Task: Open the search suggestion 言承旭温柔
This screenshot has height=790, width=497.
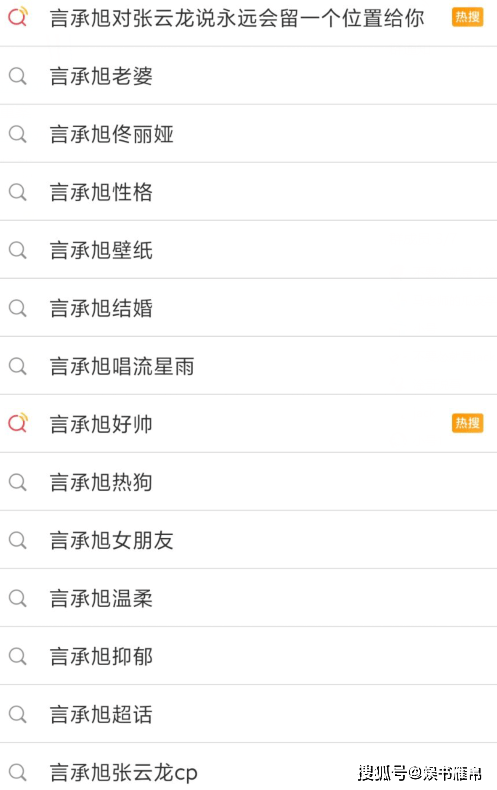Action: point(248,598)
